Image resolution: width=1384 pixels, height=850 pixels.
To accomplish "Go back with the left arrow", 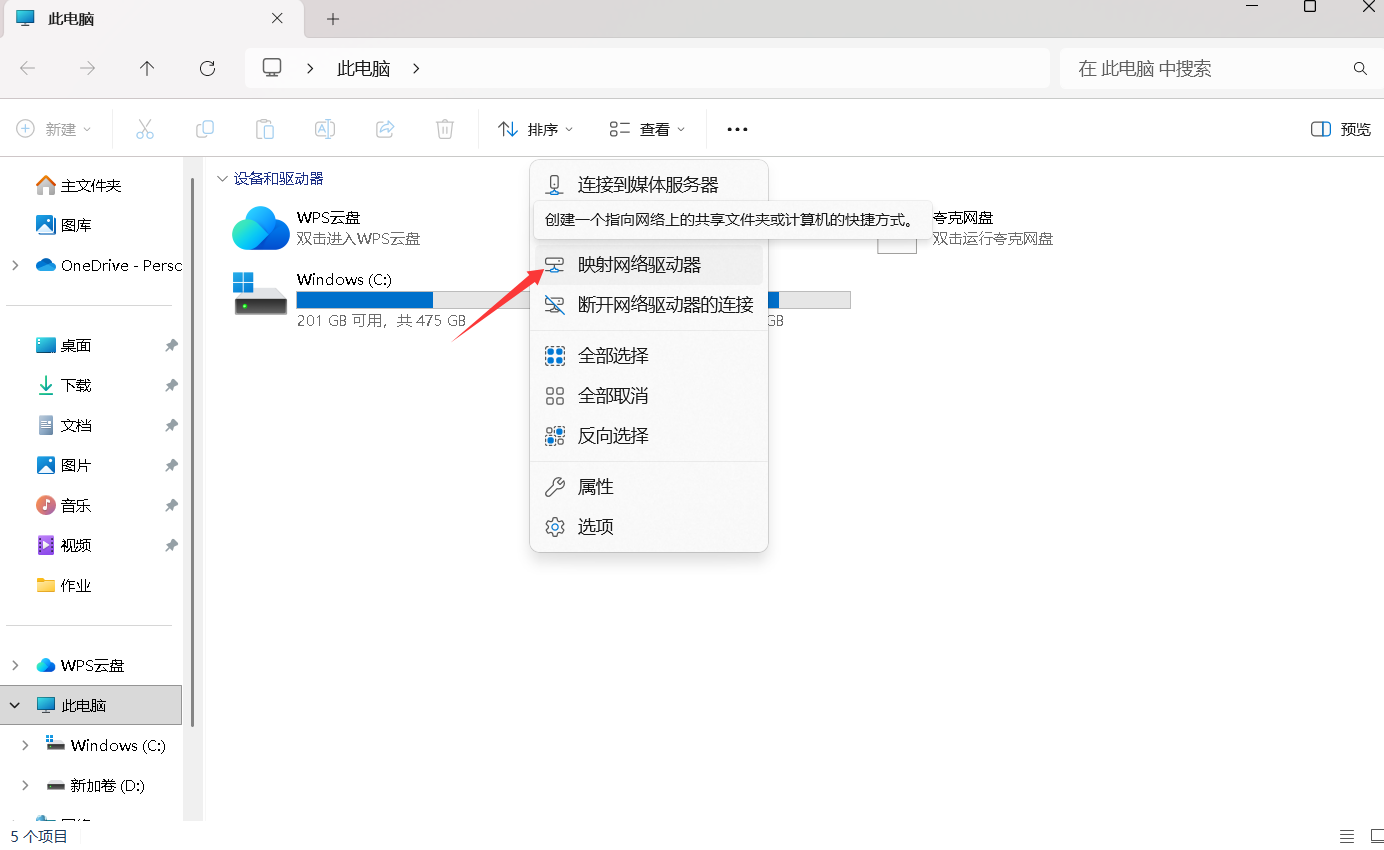I will pos(28,68).
